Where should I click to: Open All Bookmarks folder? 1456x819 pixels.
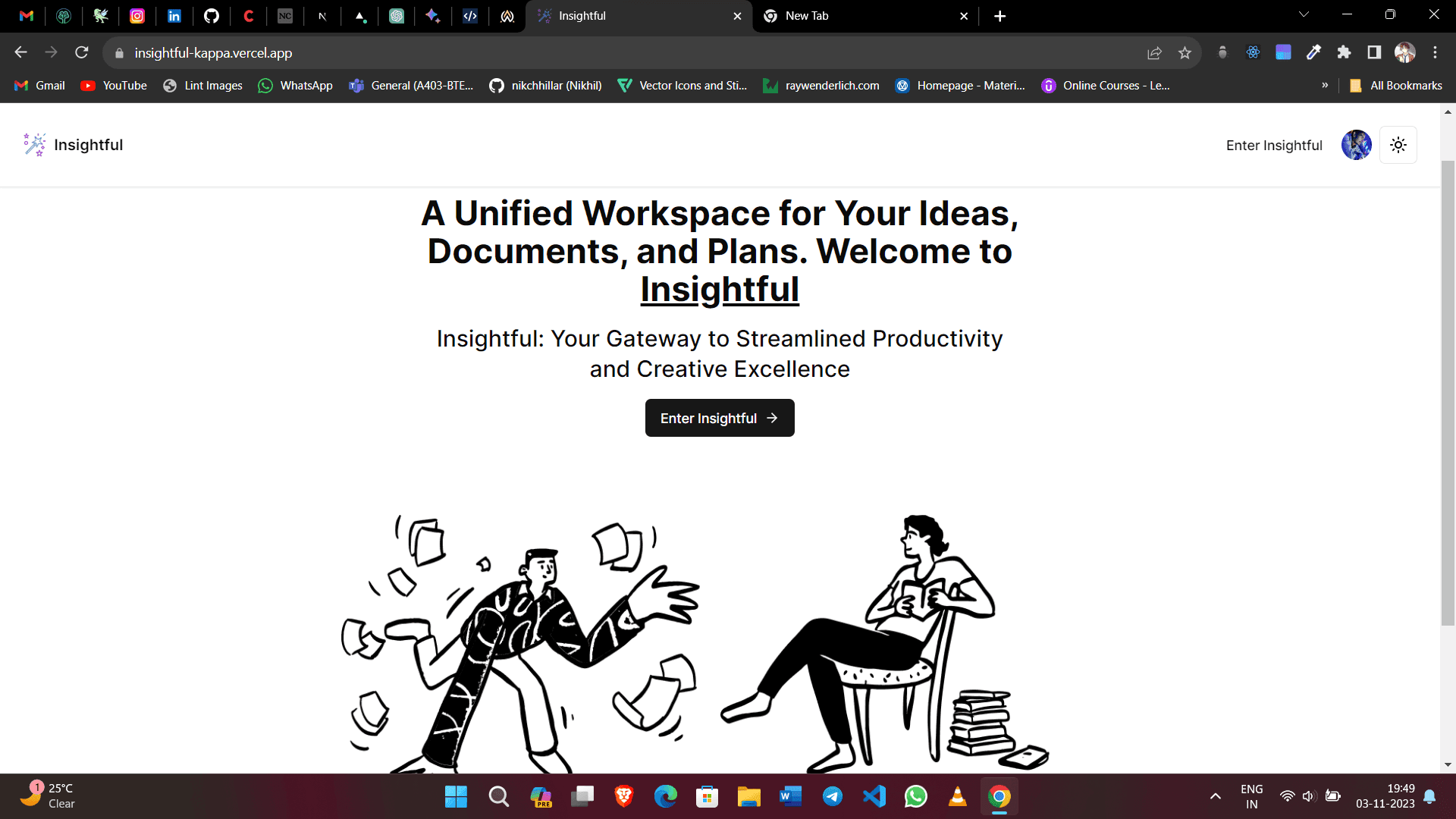click(x=1395, y=86)
